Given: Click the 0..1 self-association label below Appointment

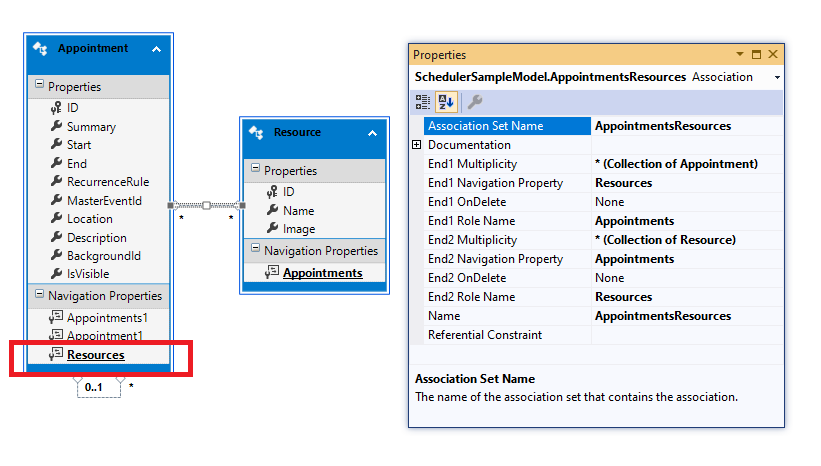Looking at the screenshot, I should click(93, 387).
